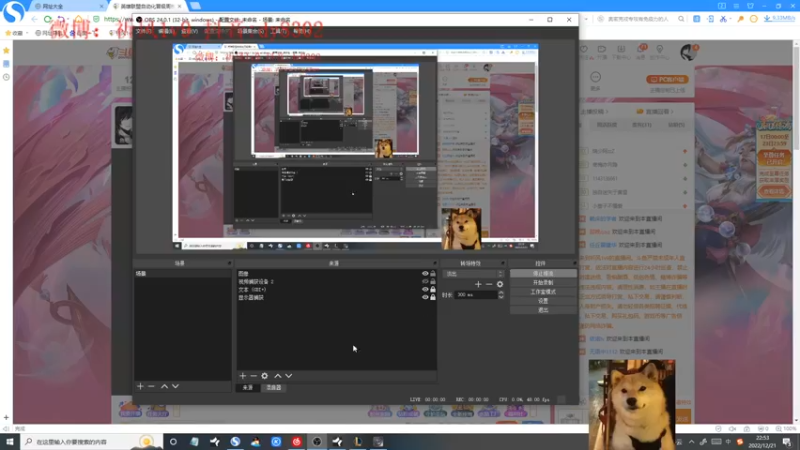Image resolution: width=800 pixels, height=450 pixels.
Task: Click the browser back arrow
Action: [x=35, y=19]
